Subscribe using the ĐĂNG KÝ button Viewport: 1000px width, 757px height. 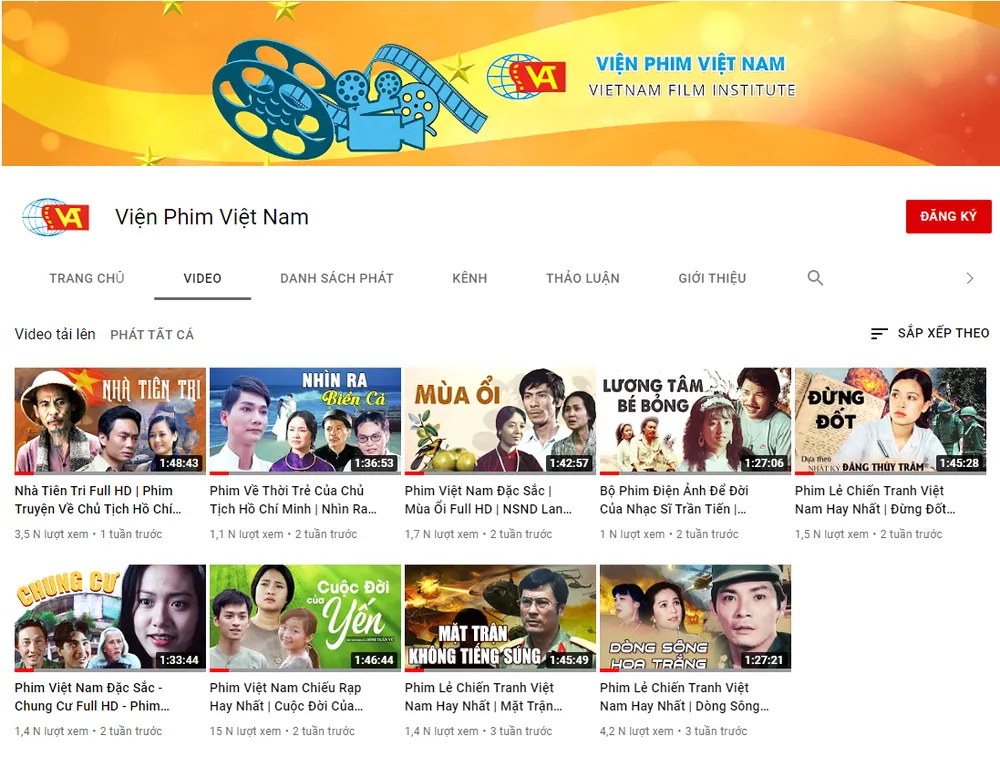click(948, 216)
